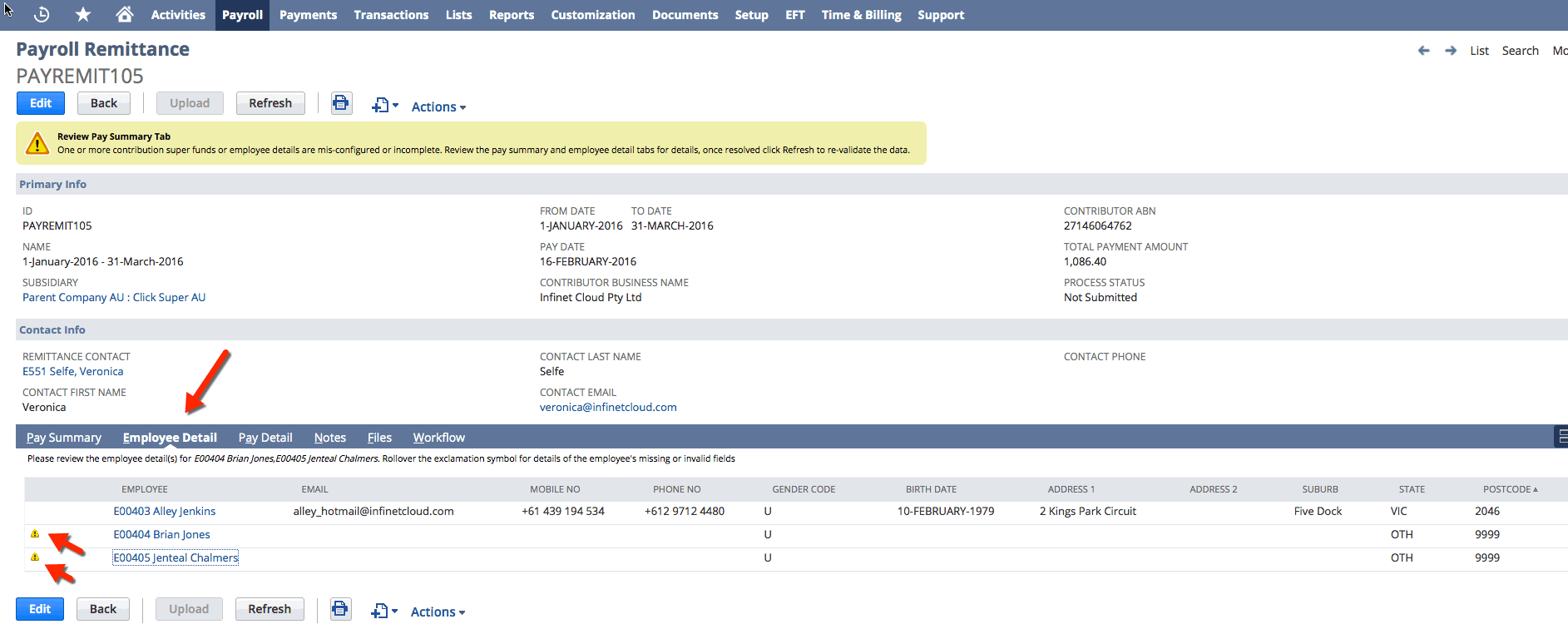
Task: Open the Reports menu
Action: 512,15
